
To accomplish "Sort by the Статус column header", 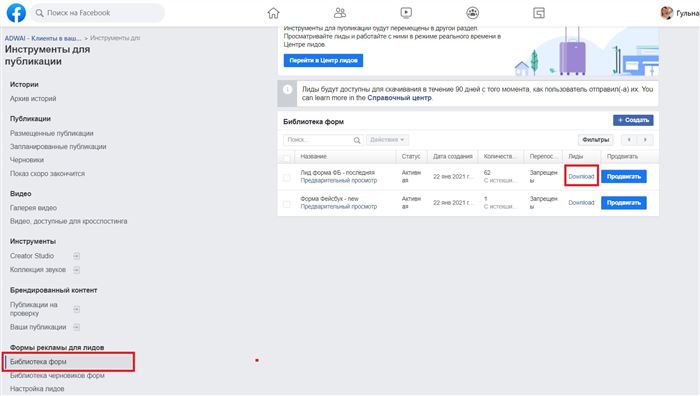I will click(x=411, y=157).
